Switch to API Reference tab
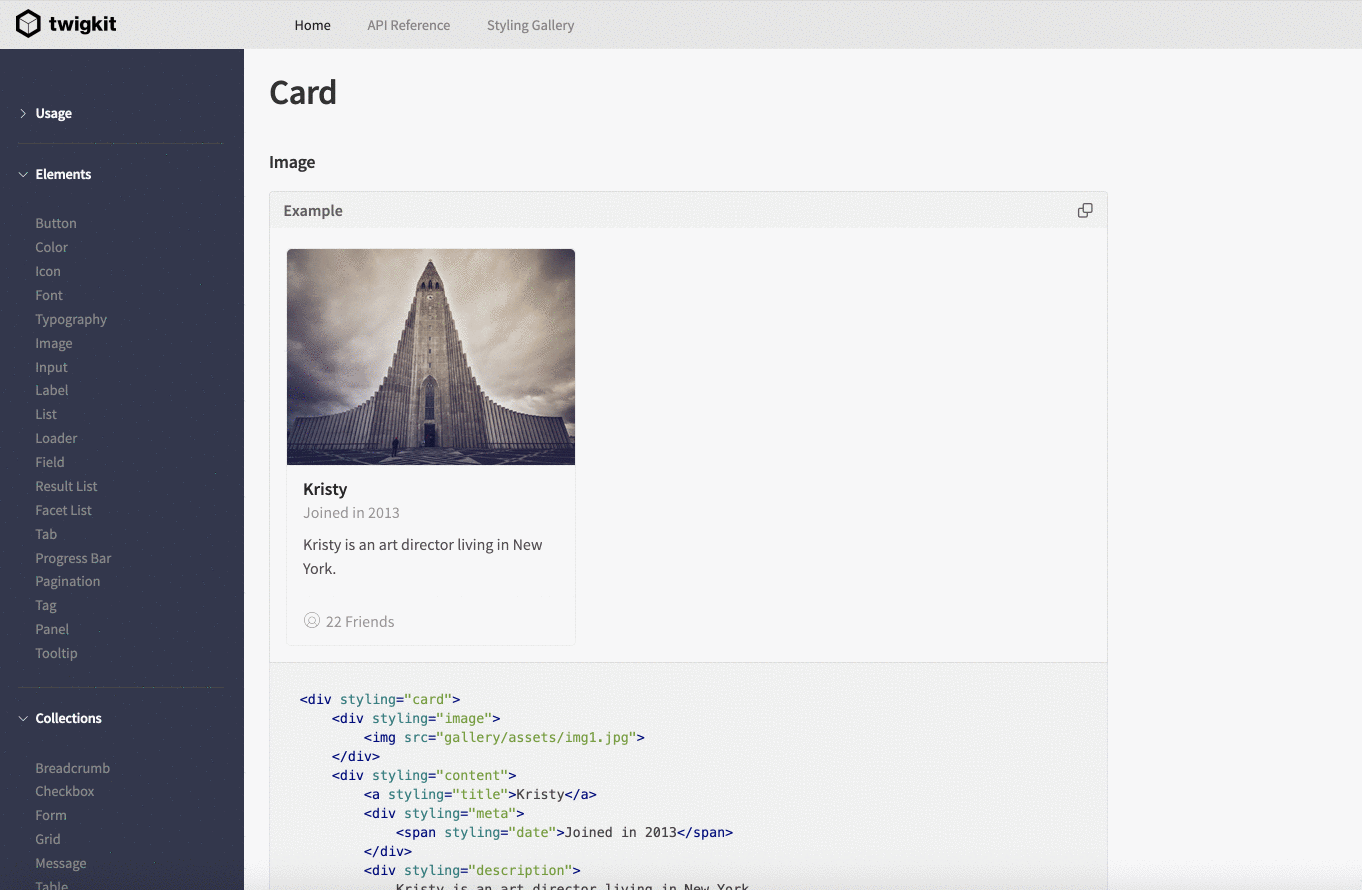1362x890 pixels. [x=408, y=25]
